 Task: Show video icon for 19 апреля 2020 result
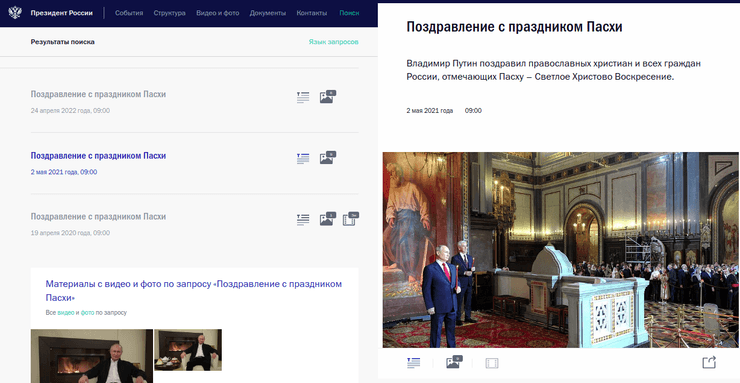point(351,218)
